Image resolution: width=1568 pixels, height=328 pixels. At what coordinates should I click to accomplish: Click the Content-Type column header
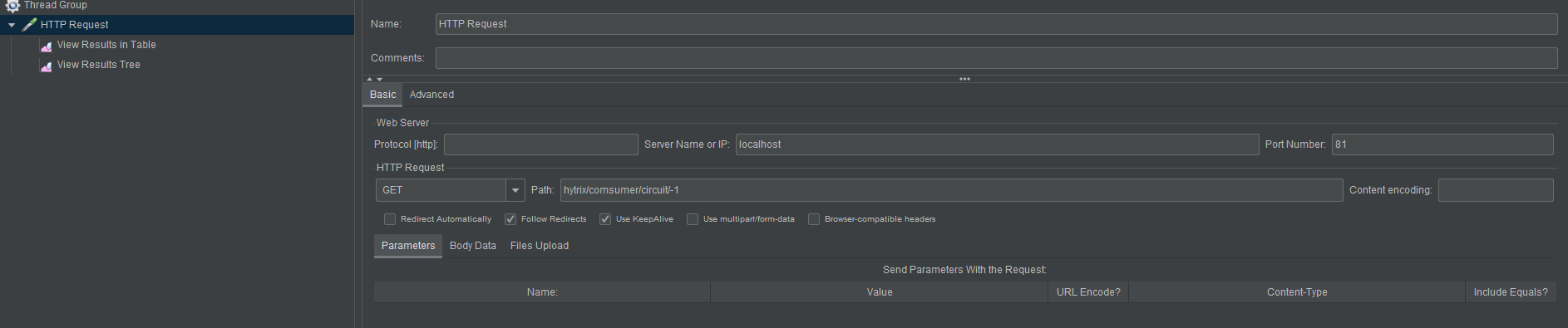point(1297,292)
